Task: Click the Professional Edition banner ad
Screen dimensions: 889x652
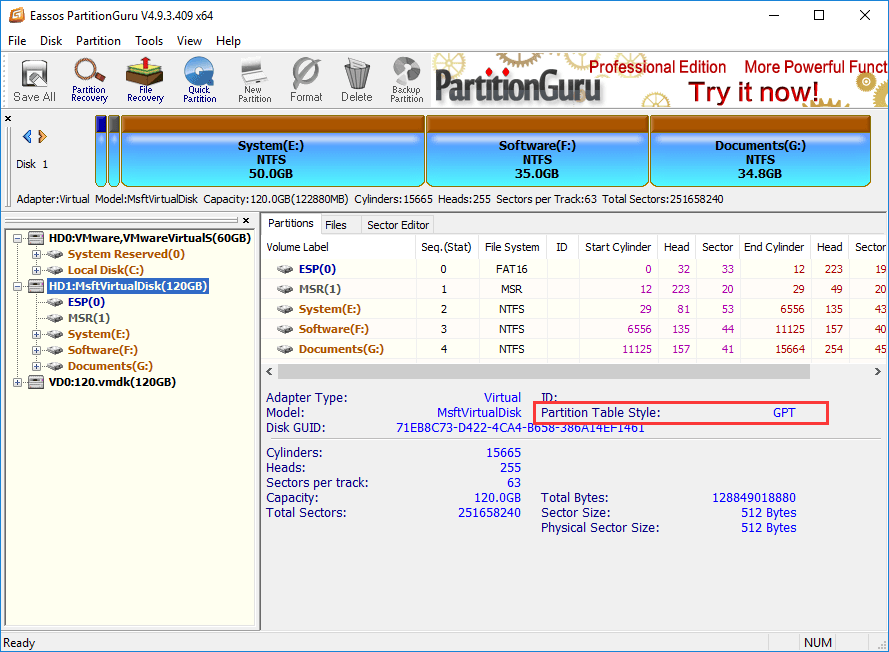Action: (659, 80)
